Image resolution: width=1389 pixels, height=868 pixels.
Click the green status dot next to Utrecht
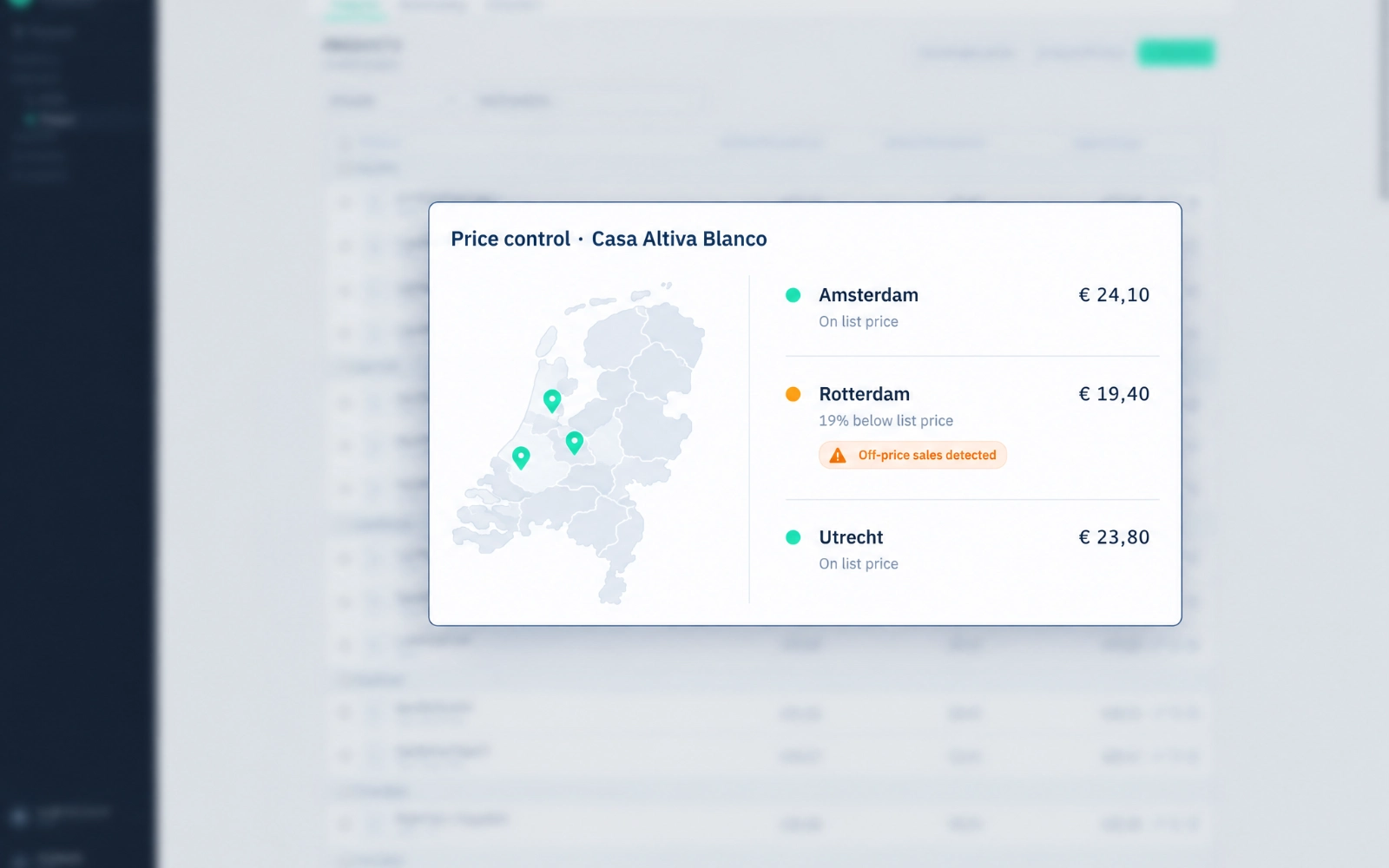click(793, 537)
